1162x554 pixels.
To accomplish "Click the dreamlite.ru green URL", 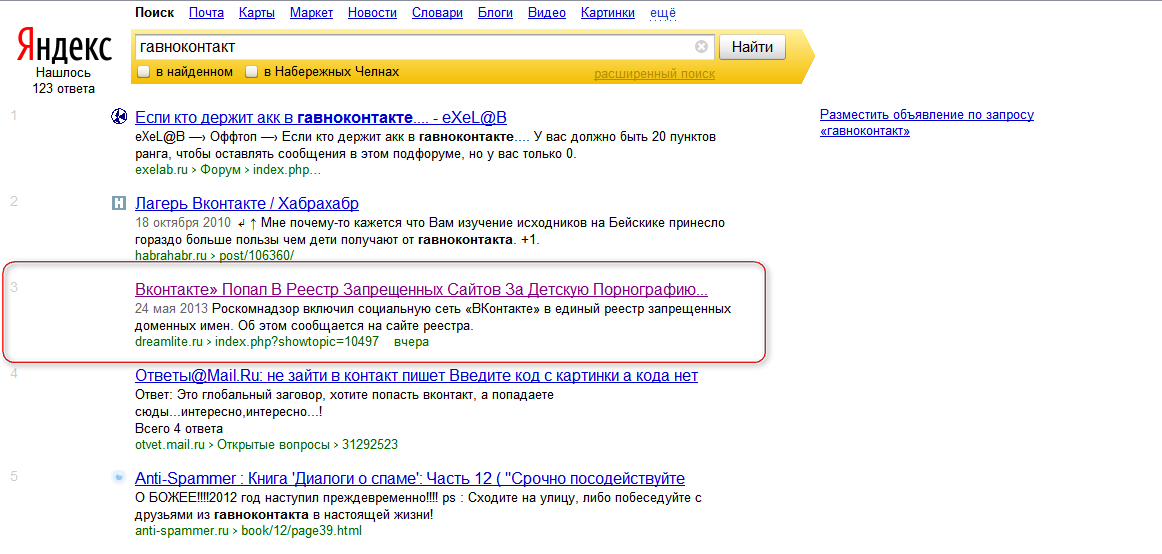I will coord(170,341).
